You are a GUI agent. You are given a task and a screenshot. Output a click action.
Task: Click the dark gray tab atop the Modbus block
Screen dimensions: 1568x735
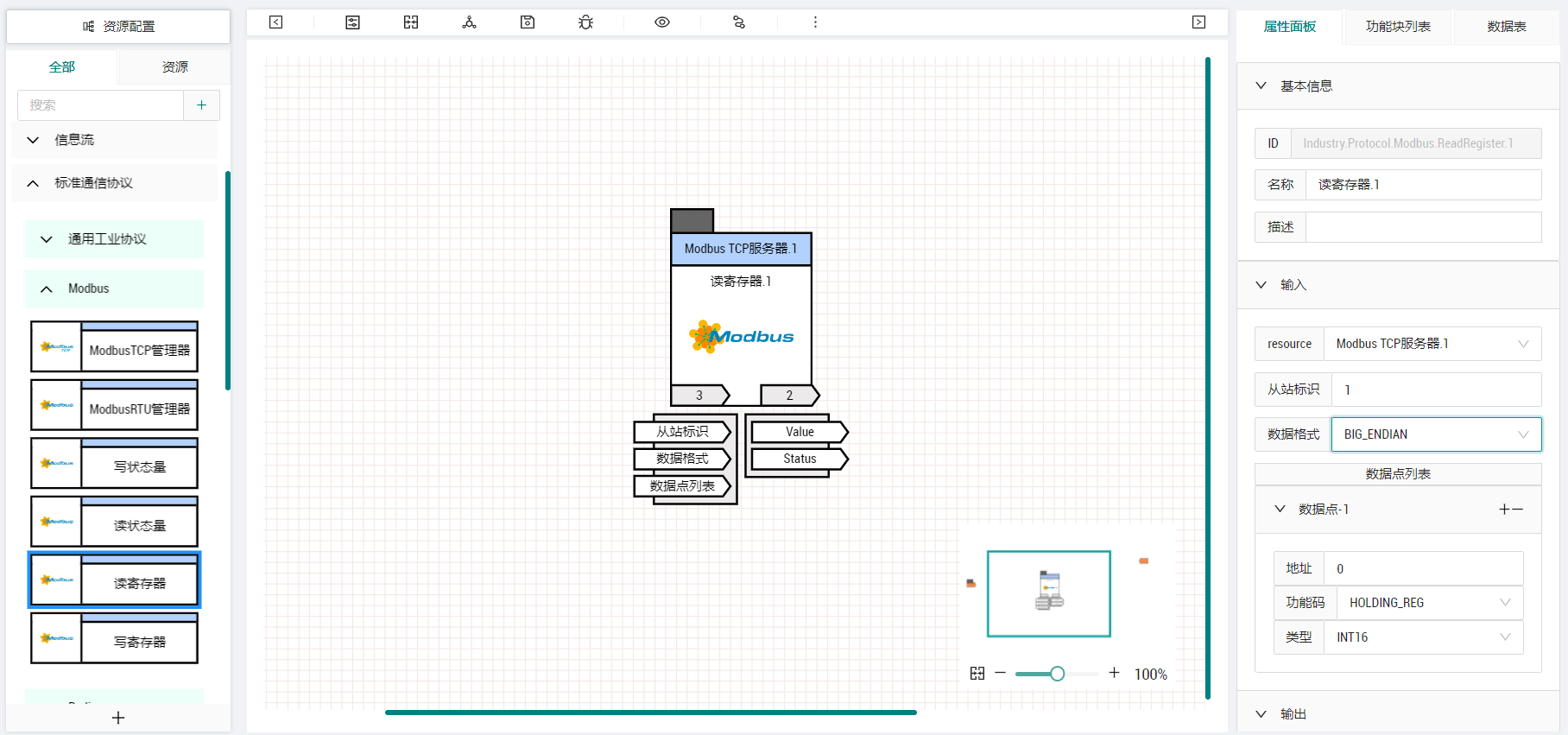click(x=692, y=220)
